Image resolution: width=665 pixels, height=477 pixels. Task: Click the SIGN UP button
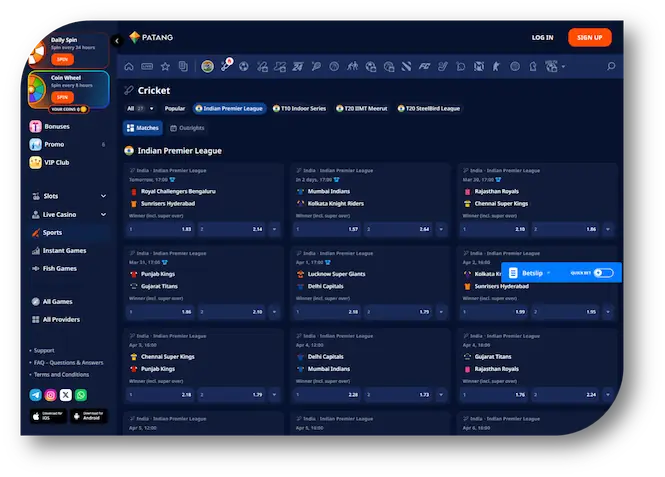(589, 37)
